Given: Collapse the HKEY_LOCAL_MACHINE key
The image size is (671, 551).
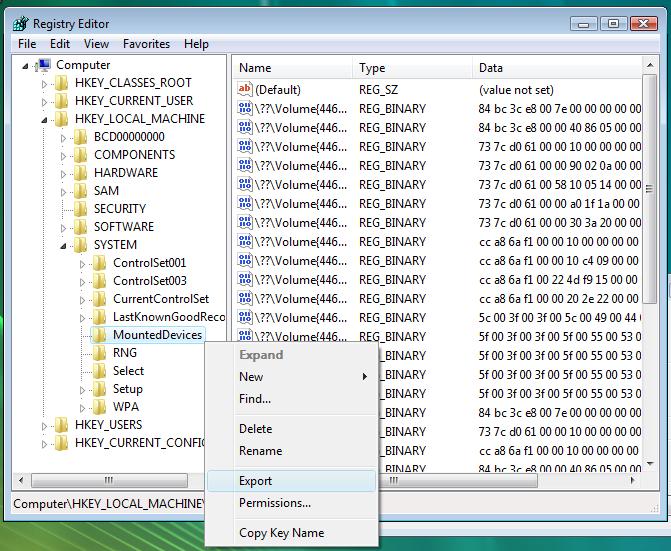Looking at the screenshot, I should (44, 120).
